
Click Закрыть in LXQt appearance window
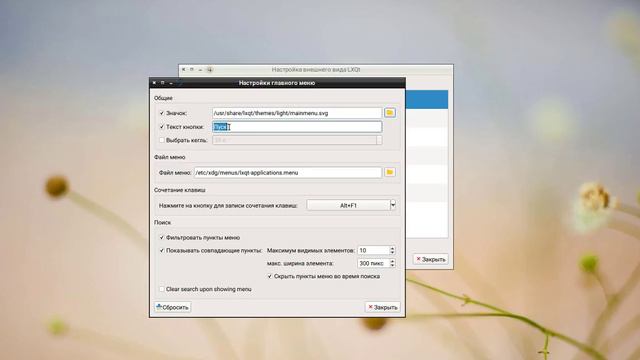[431, 259]
